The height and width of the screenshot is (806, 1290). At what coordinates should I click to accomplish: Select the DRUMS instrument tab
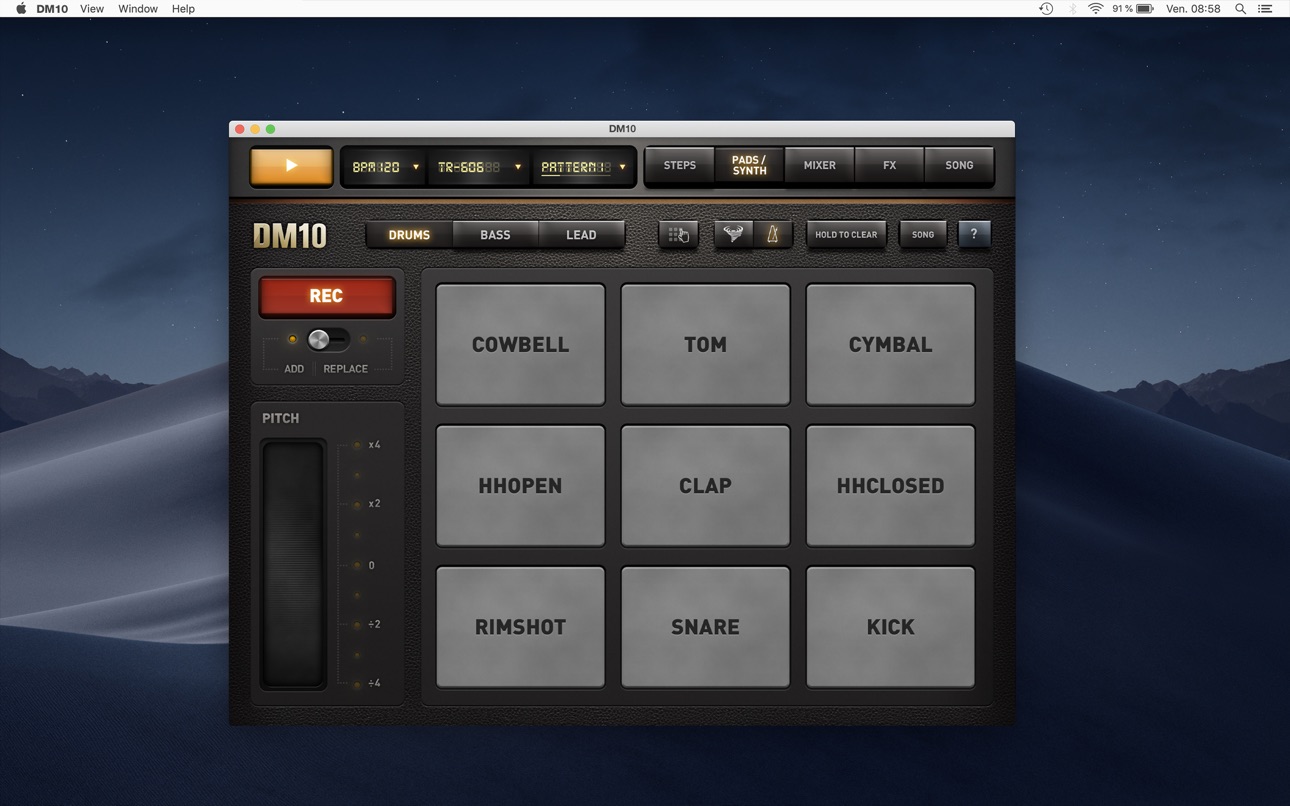click(409, 235)
